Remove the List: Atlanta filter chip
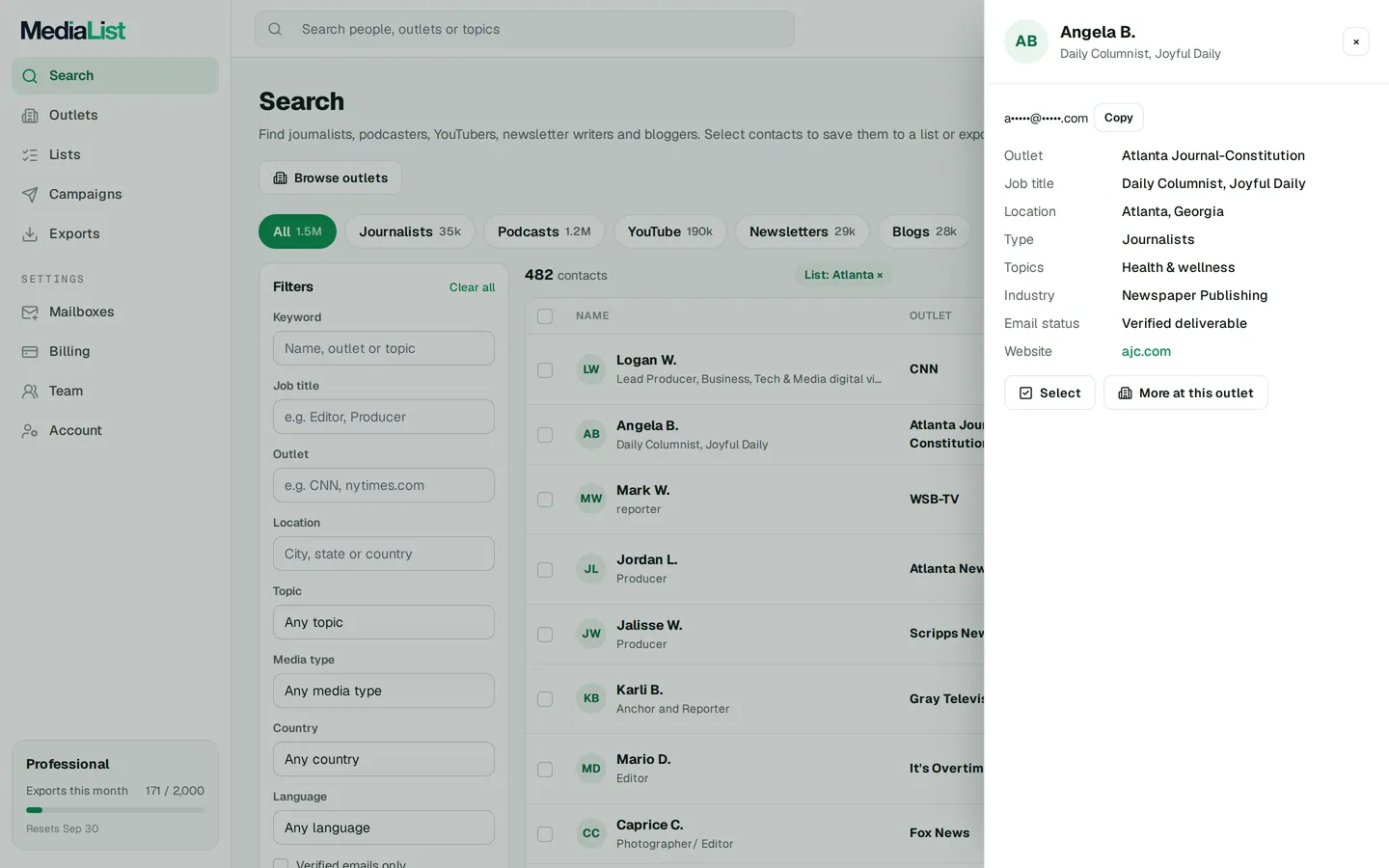Image resolution: width=1389 pixels, height=868 pixels. click(x=880, y=276)
